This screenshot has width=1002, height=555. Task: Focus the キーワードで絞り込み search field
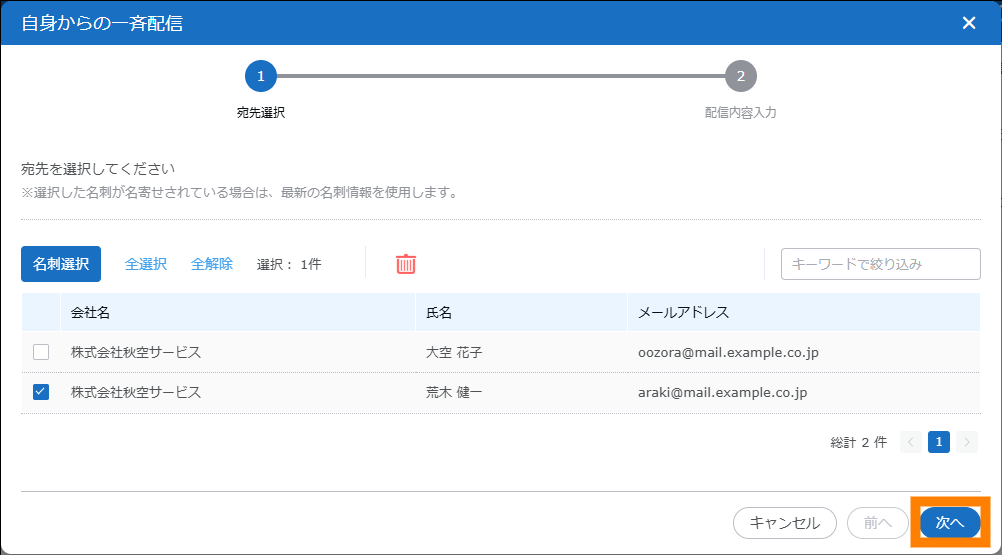[x=880, y=264]
